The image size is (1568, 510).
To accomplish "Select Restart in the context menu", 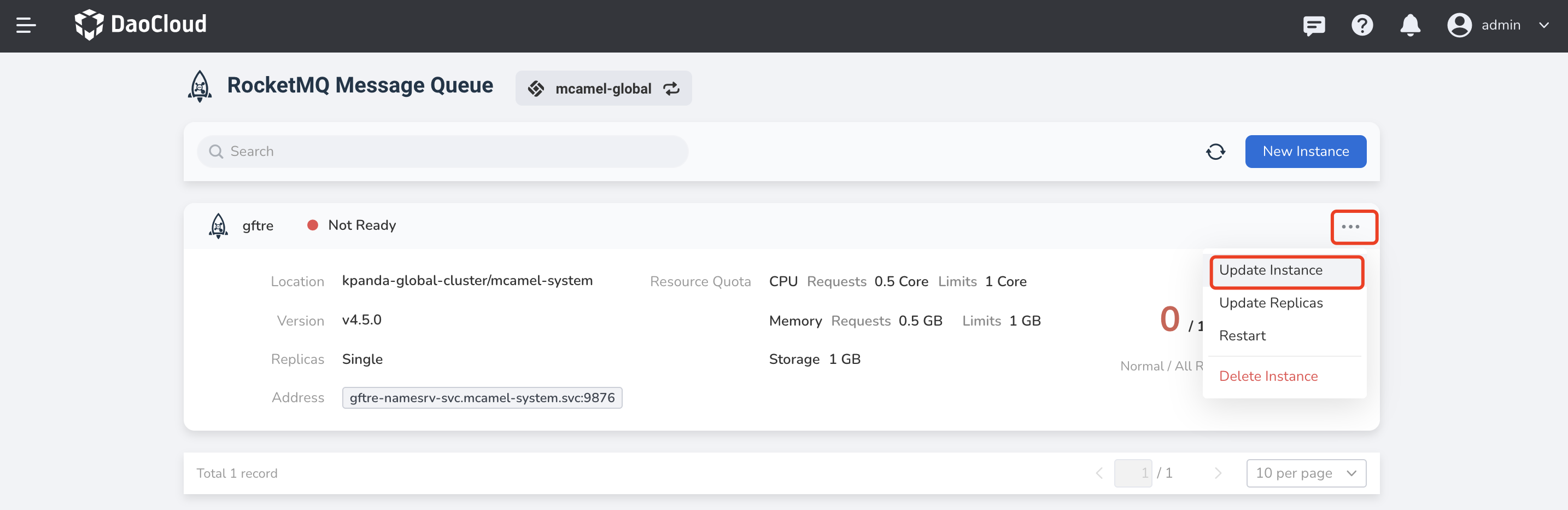I will click(1242, 337).
